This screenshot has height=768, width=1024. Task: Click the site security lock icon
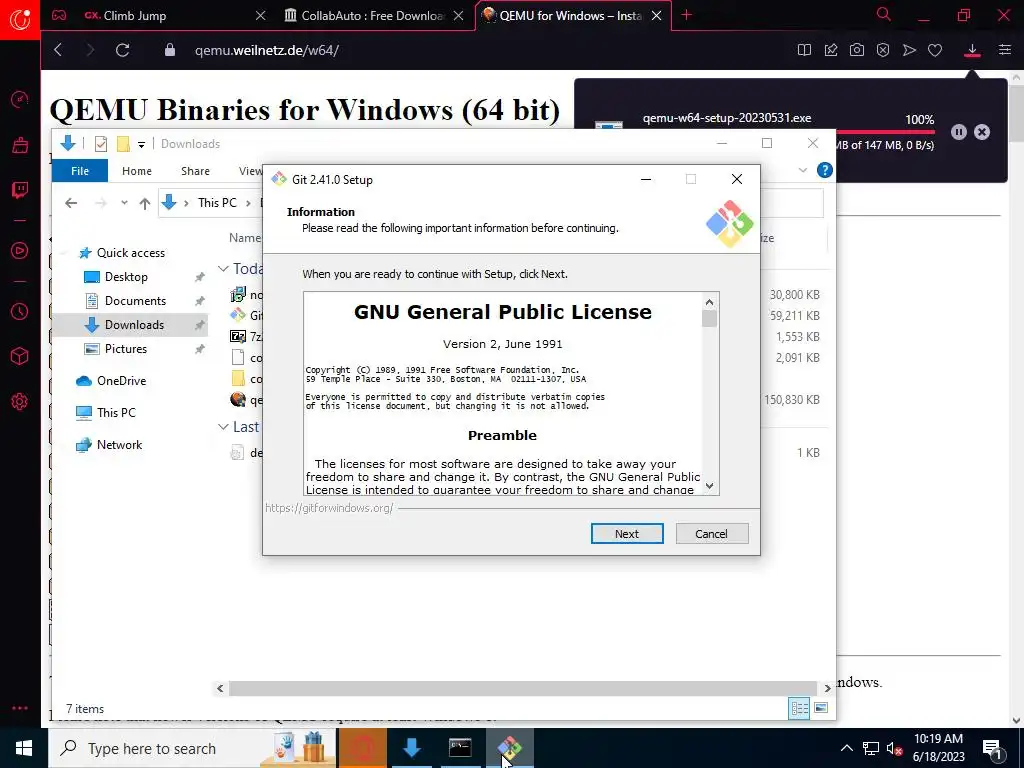pyautogui.click(x=170, y=50)
